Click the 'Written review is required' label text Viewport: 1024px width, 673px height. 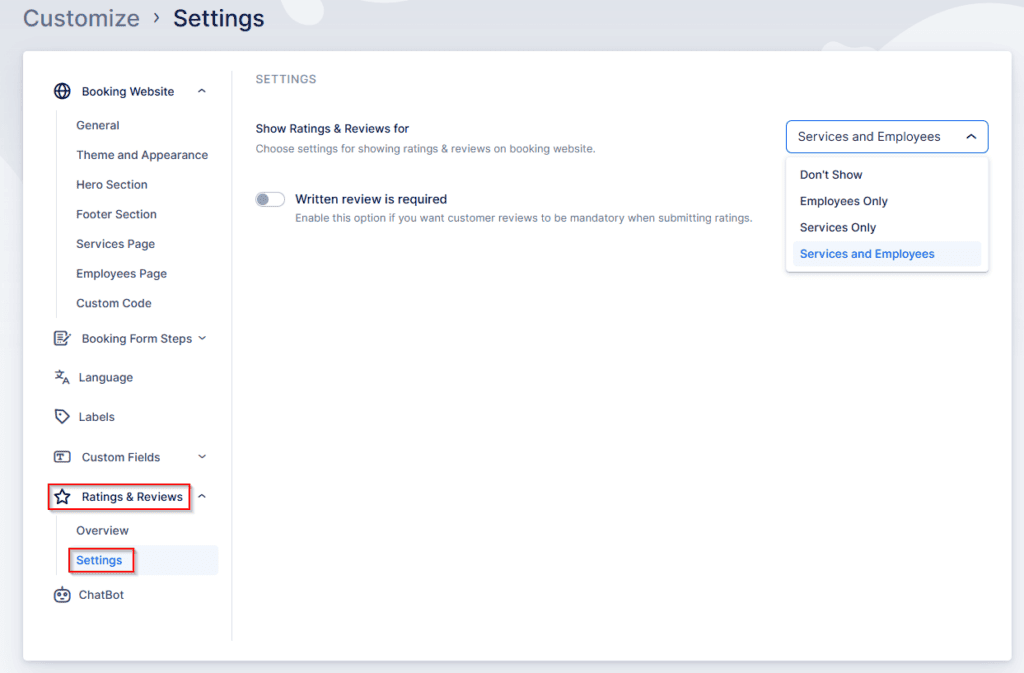(371, 199)
